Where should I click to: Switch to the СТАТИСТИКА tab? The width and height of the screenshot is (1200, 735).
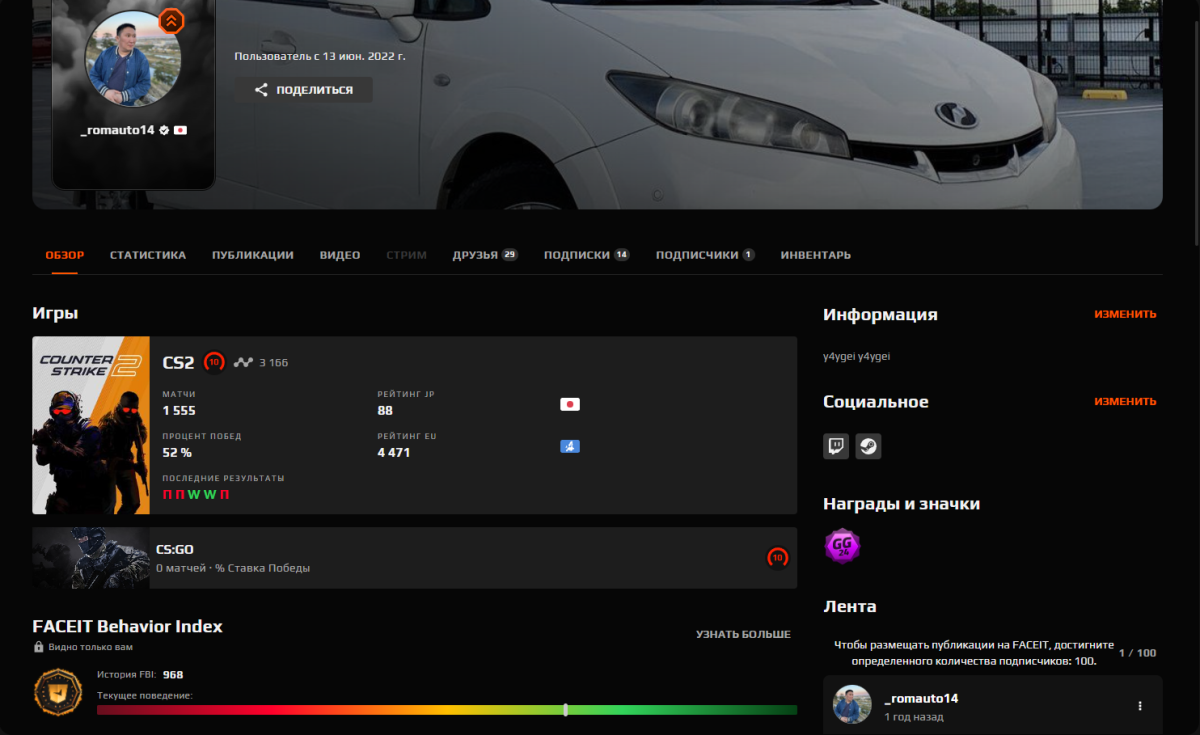pos(148,255)
